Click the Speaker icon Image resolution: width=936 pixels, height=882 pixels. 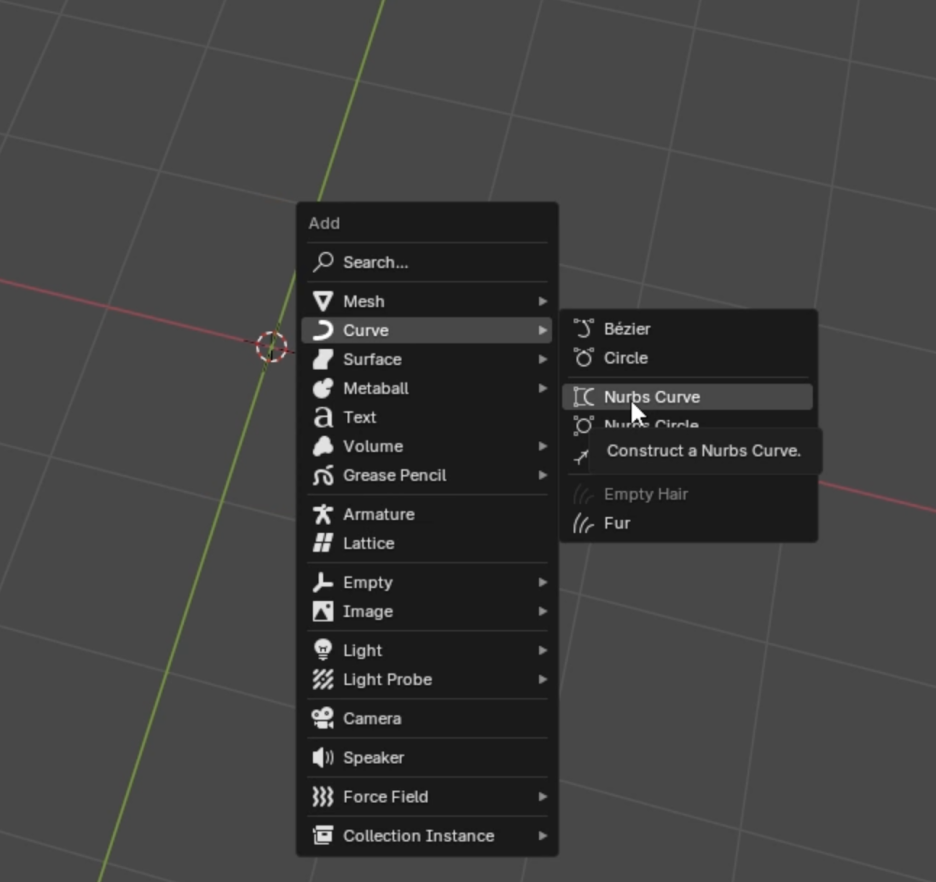(x=323, y=758)
